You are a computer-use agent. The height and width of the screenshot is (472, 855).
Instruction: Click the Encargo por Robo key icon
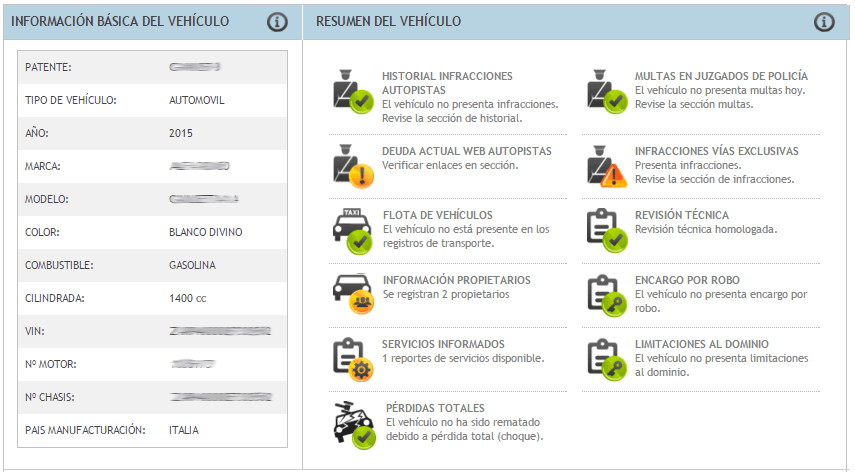pyautogui.click(x=607, y=295)
